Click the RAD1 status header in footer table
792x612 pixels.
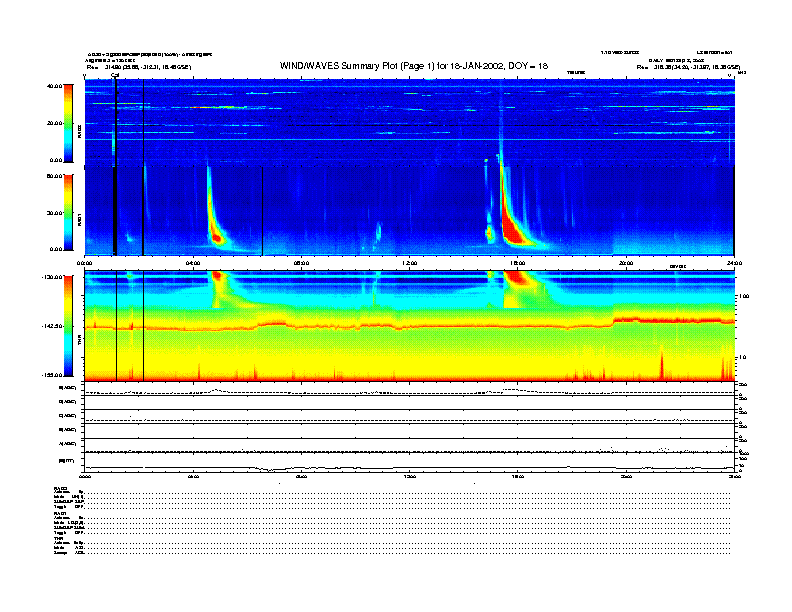(x=61, y=514)
